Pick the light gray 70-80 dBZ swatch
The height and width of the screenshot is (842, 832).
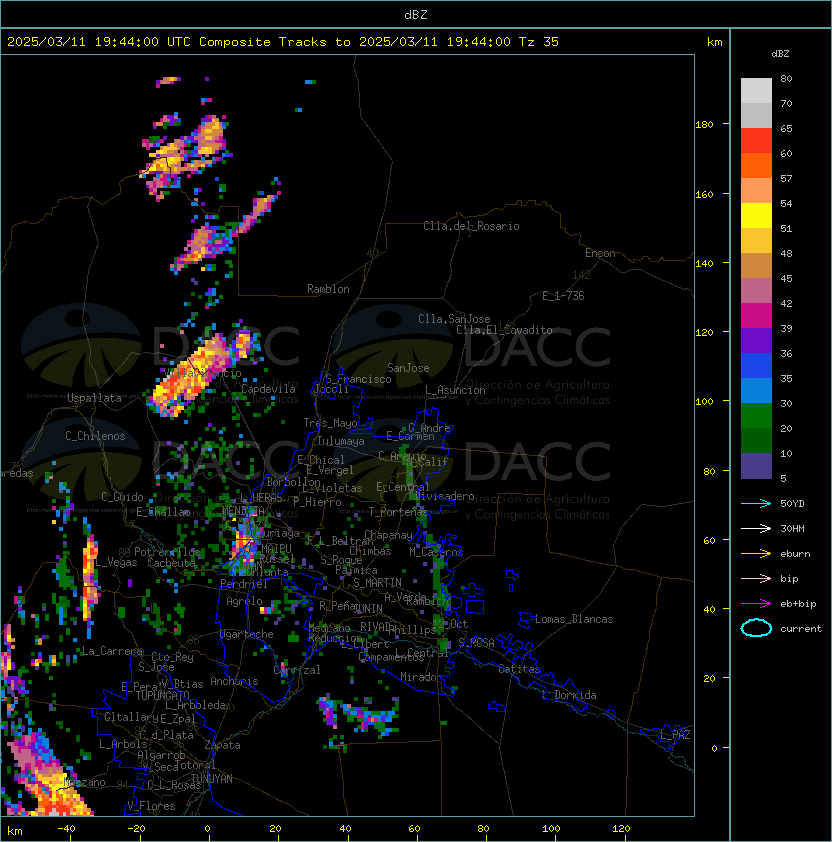756,91
